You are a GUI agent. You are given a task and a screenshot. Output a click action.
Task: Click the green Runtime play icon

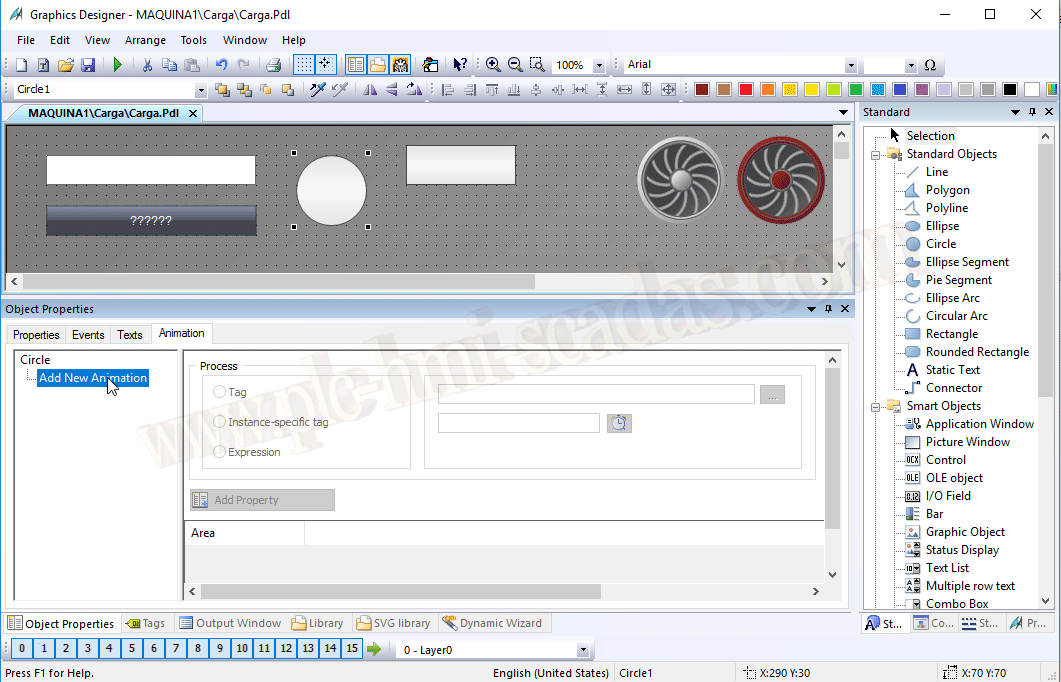(x=118, y=65)
